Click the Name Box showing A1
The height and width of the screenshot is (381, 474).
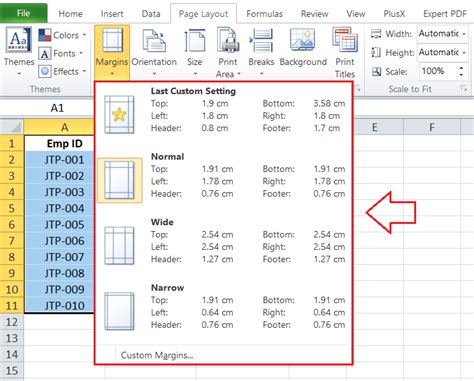(57, 108)
